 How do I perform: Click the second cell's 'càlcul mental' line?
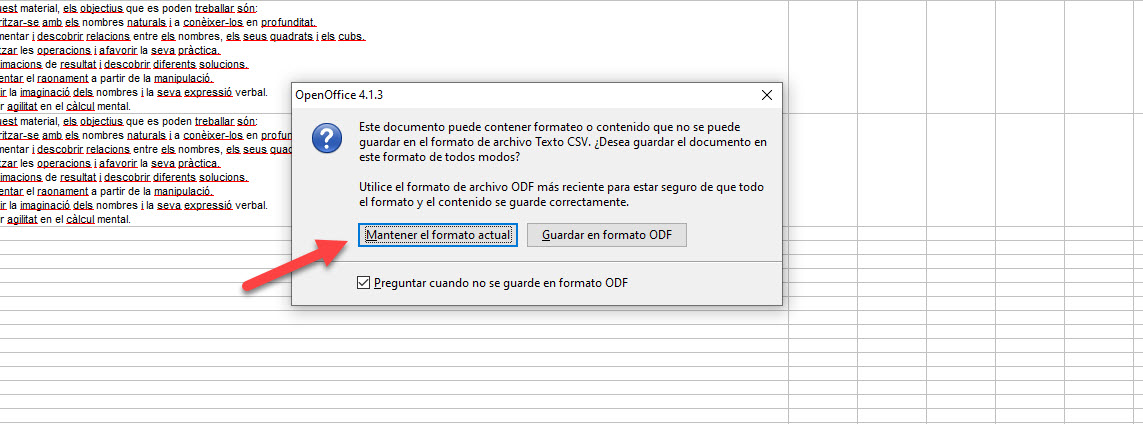coord(66,219)
